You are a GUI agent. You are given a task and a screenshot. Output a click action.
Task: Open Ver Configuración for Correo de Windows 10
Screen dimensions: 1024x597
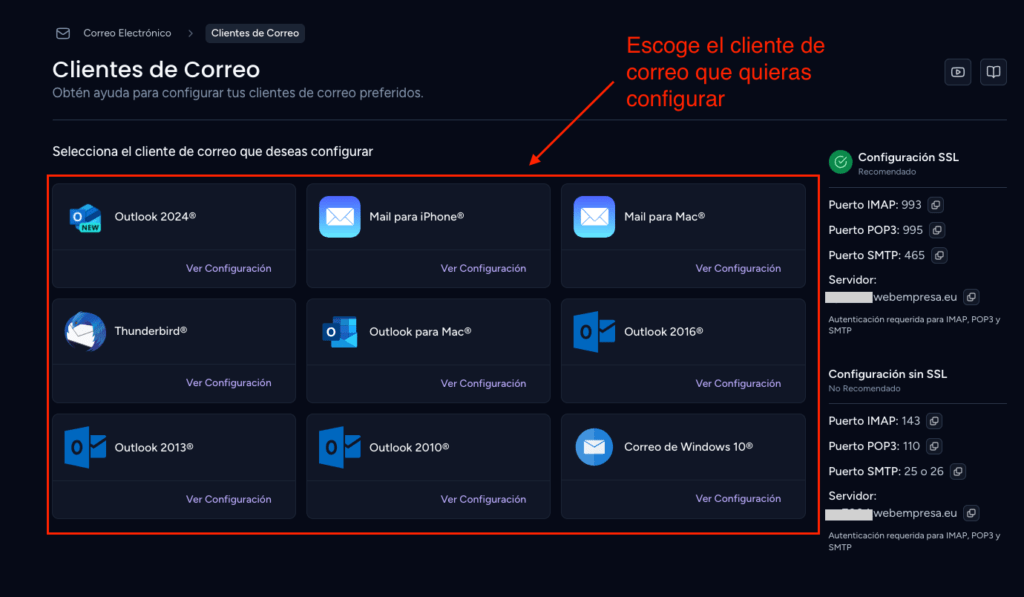[738, 498]
